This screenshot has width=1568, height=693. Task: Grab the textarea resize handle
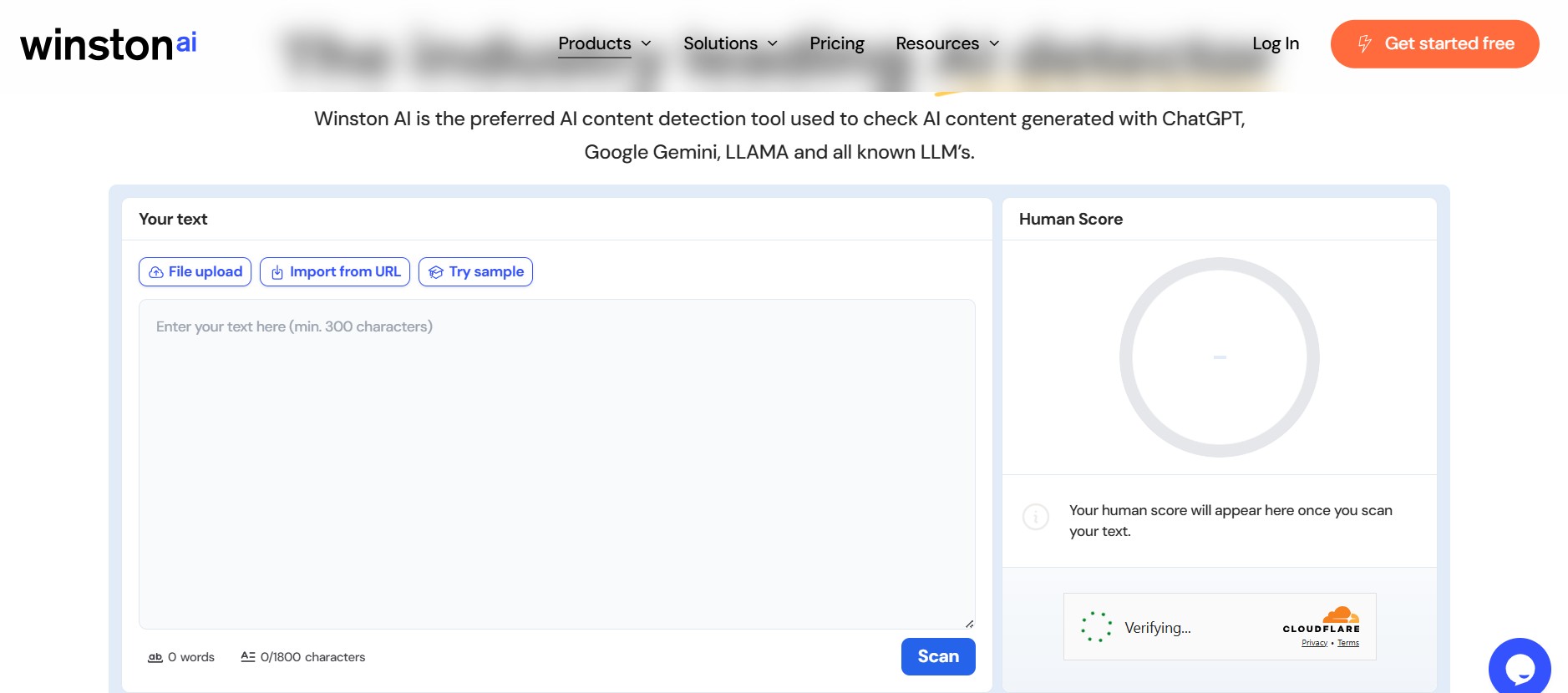969,623
